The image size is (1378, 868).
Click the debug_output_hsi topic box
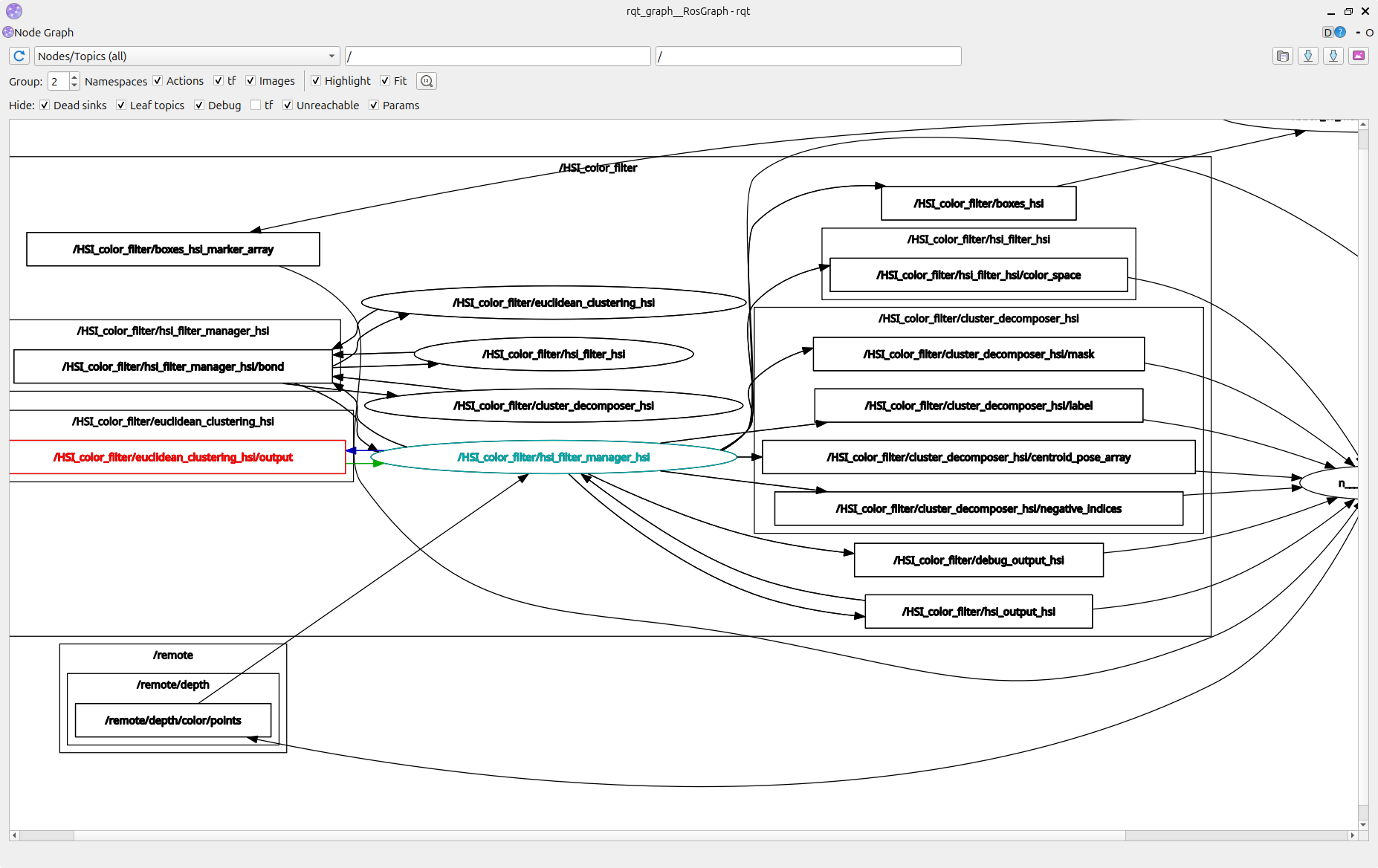pyautogui.click(x=978, y=560)
